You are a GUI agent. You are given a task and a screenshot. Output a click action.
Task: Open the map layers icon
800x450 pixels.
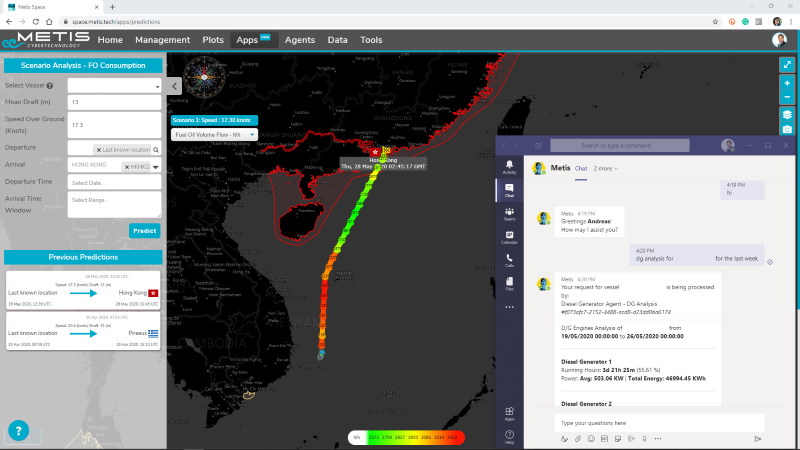pyautogui.click(x=787, y=114)
